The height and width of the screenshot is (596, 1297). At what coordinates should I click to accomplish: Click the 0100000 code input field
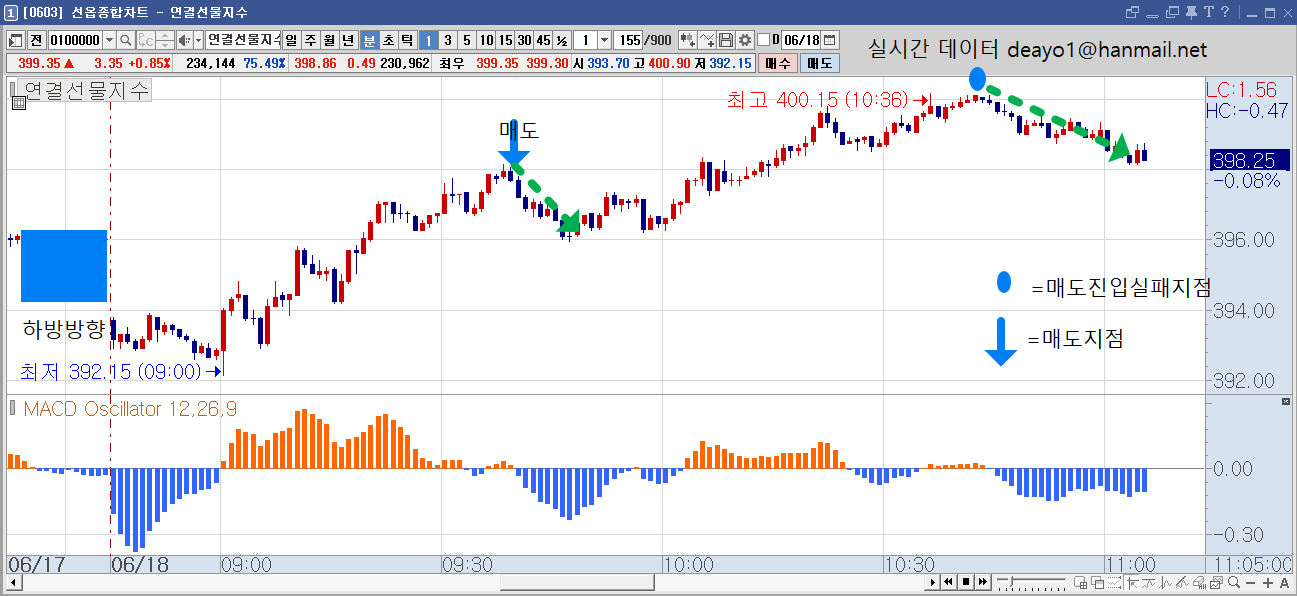(75, 40)
